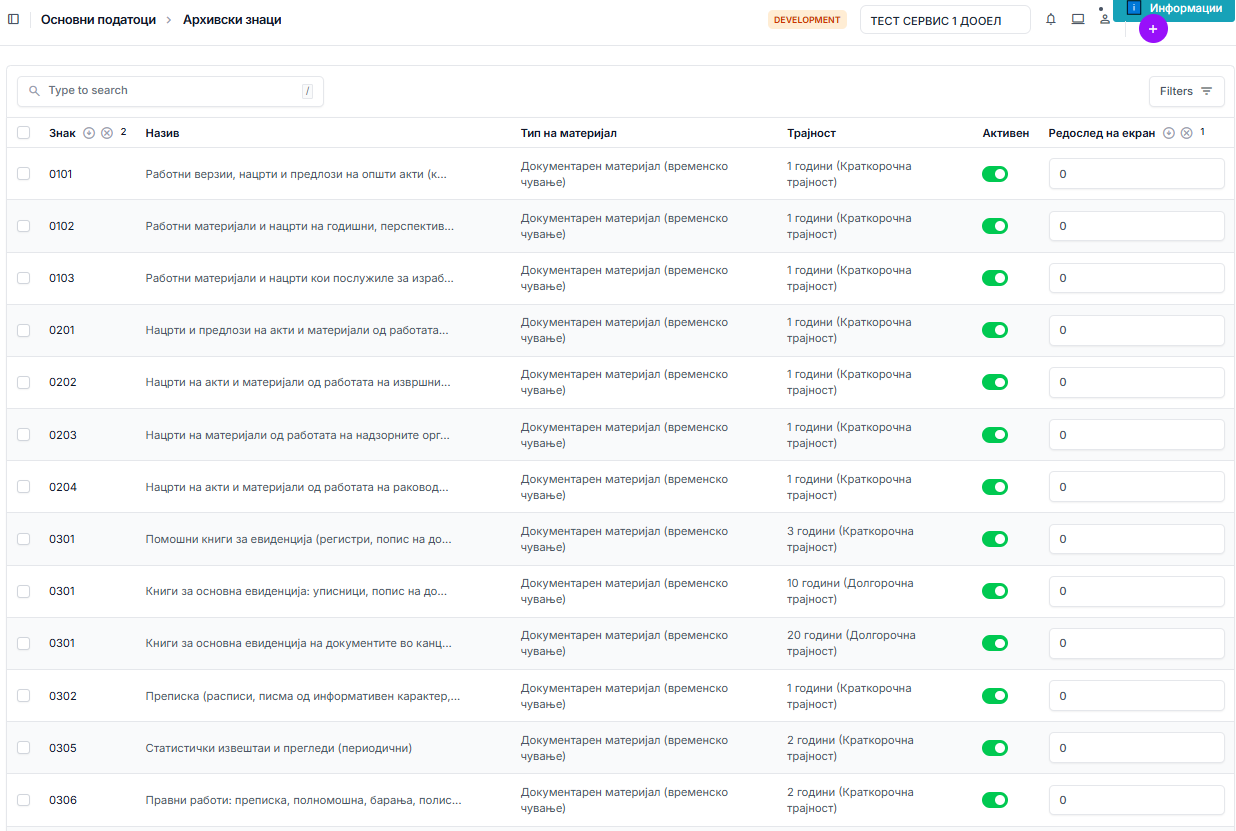Click the blue info icon beside Информации
Screen dimensions: 1236x831
pyautogui.click(x=1134, y=8)
